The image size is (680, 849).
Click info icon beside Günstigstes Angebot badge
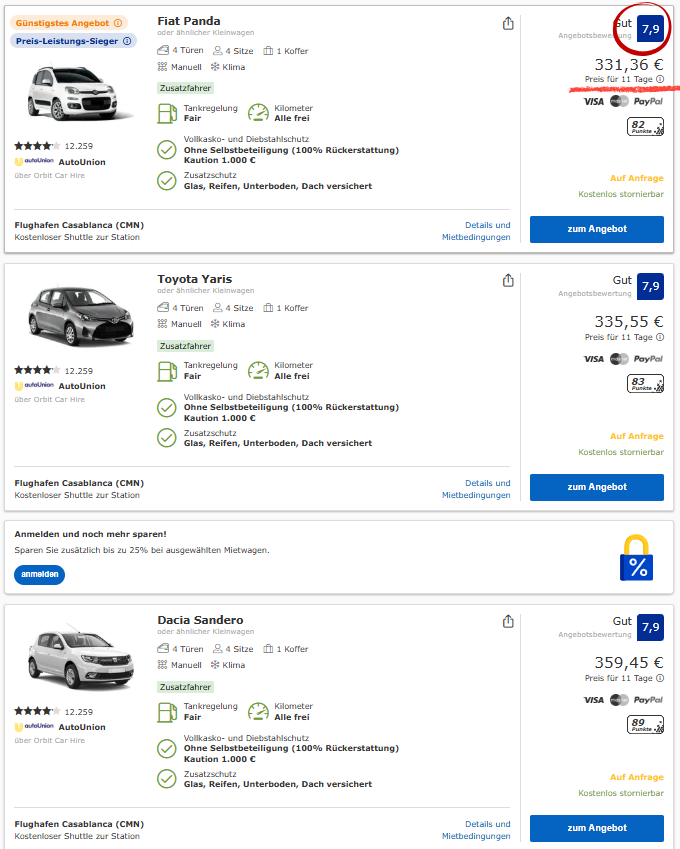(118, 23)
